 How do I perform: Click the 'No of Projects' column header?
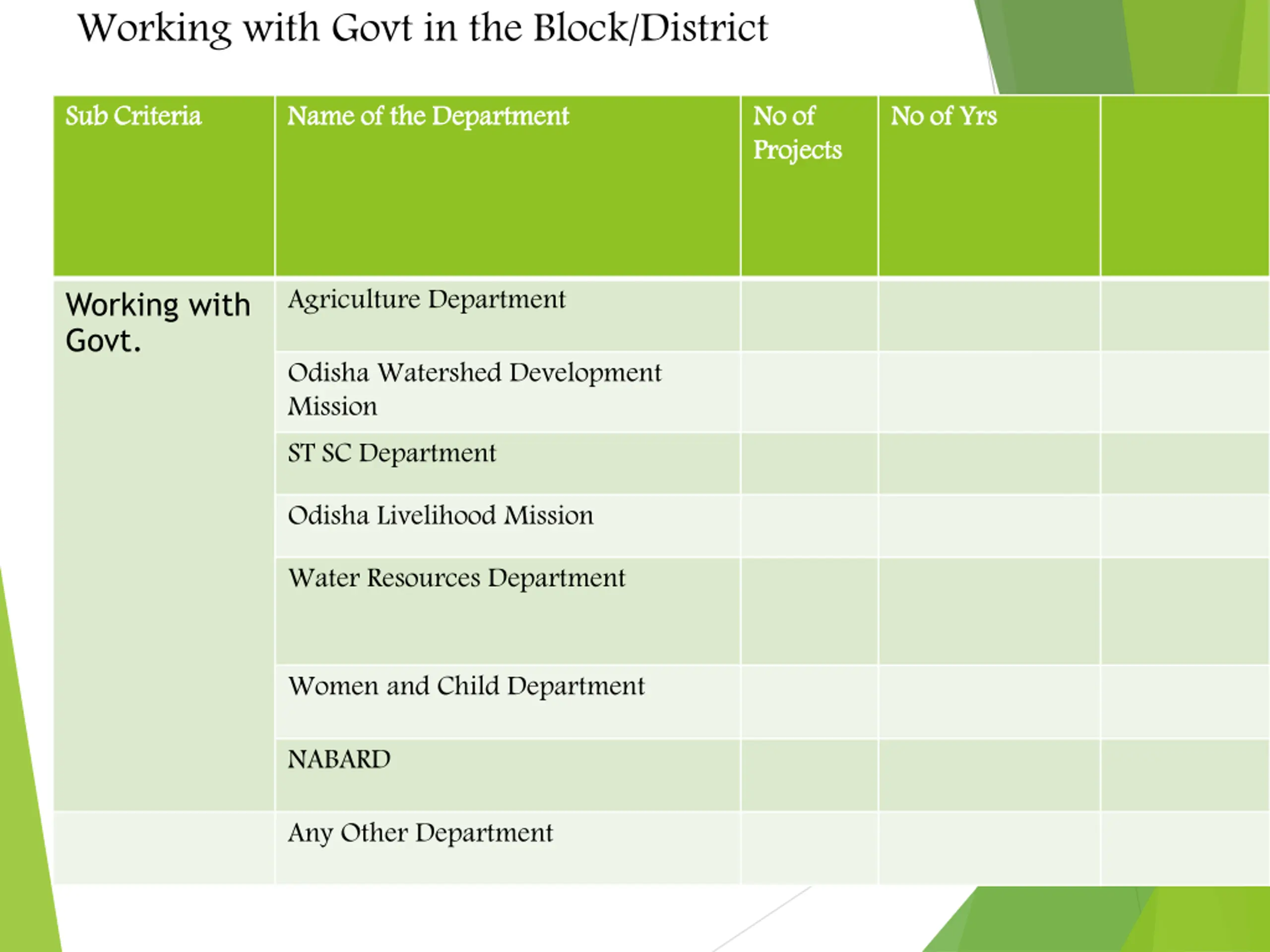809,186
